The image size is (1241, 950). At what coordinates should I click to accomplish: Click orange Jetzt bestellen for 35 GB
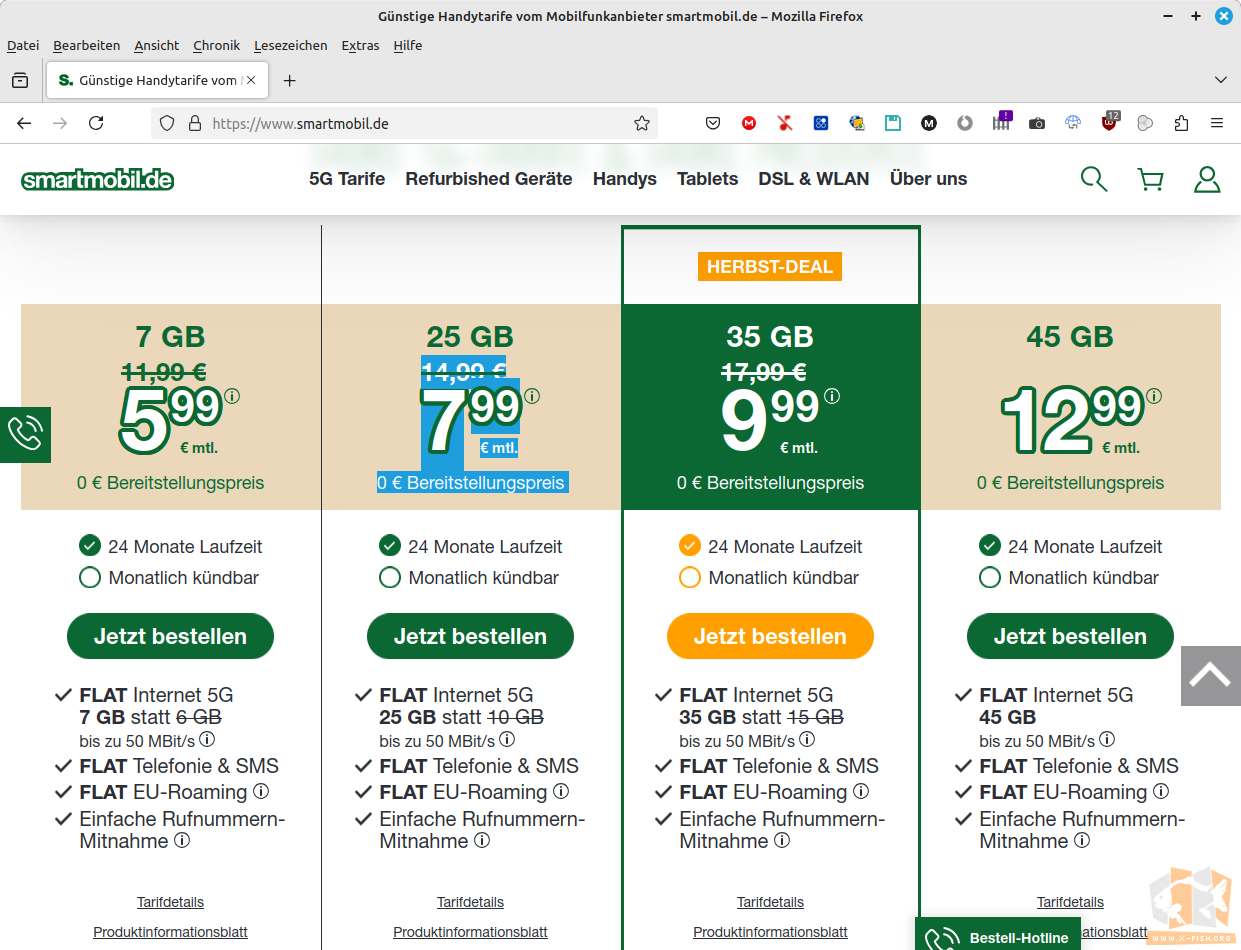click(x=770, y=636)
